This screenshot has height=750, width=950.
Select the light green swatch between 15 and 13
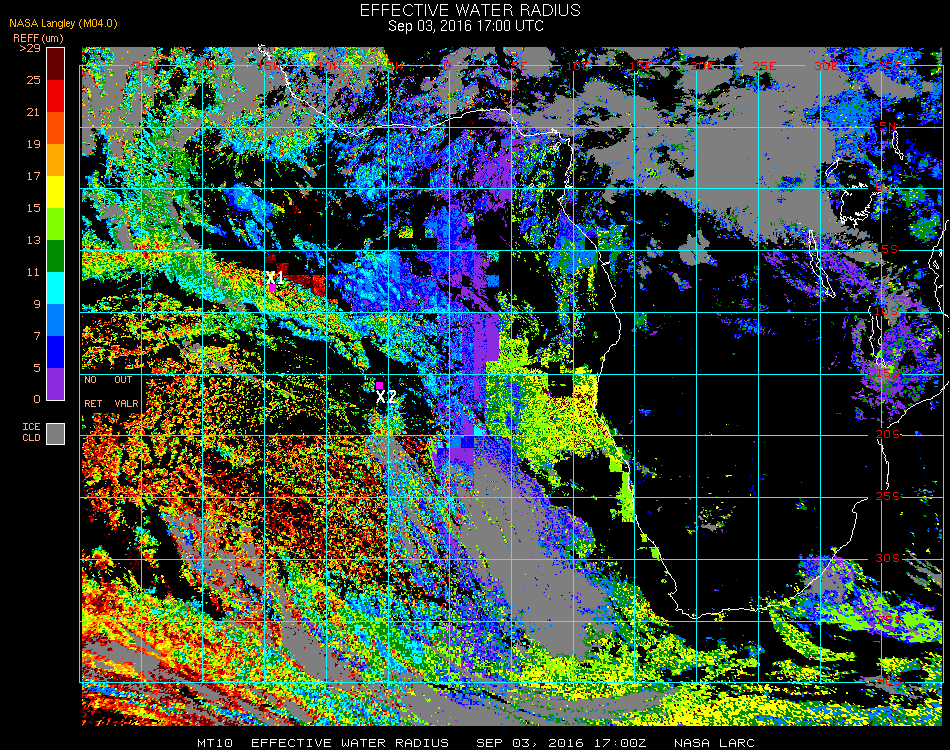tap(56, 224)
